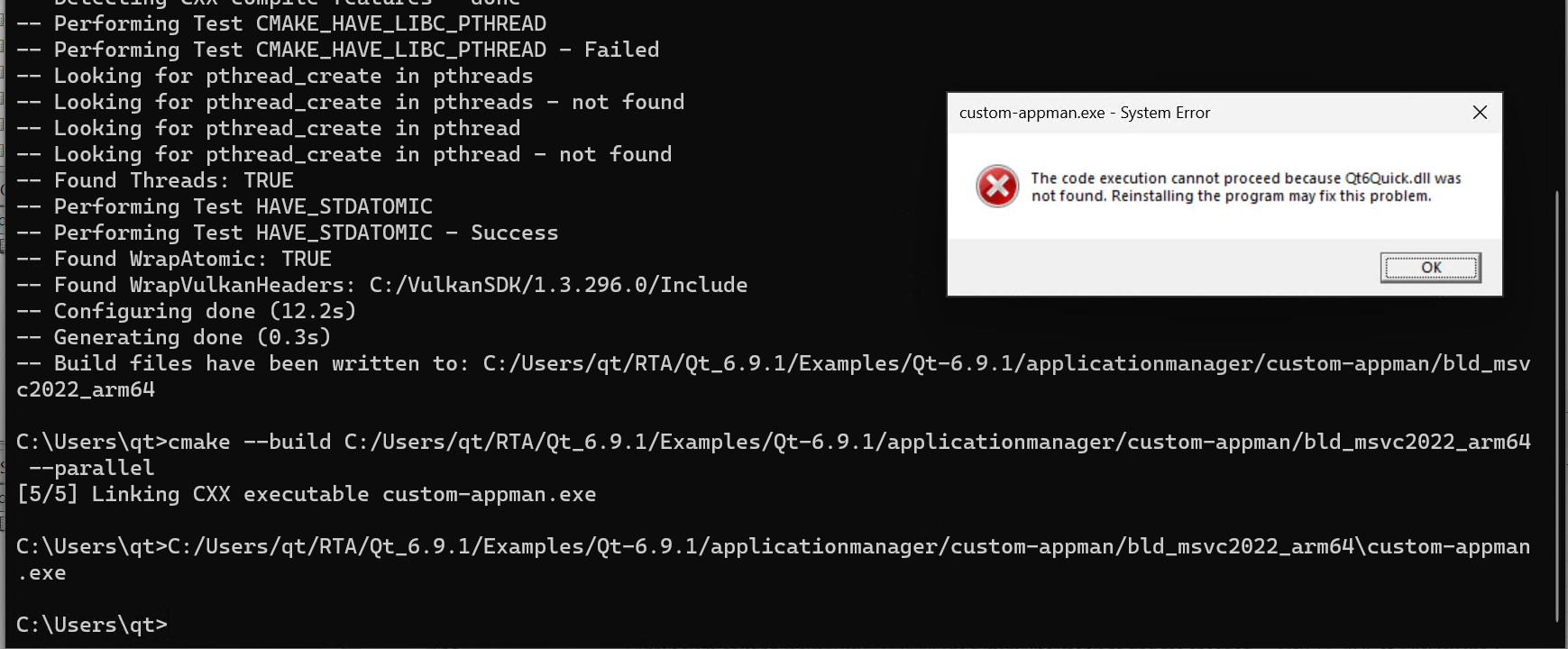The width and height of the screenshot is (1568, 649).
Task: Click the 'Found Threads: TRUE' line
Action: click(x=155, y=180)
